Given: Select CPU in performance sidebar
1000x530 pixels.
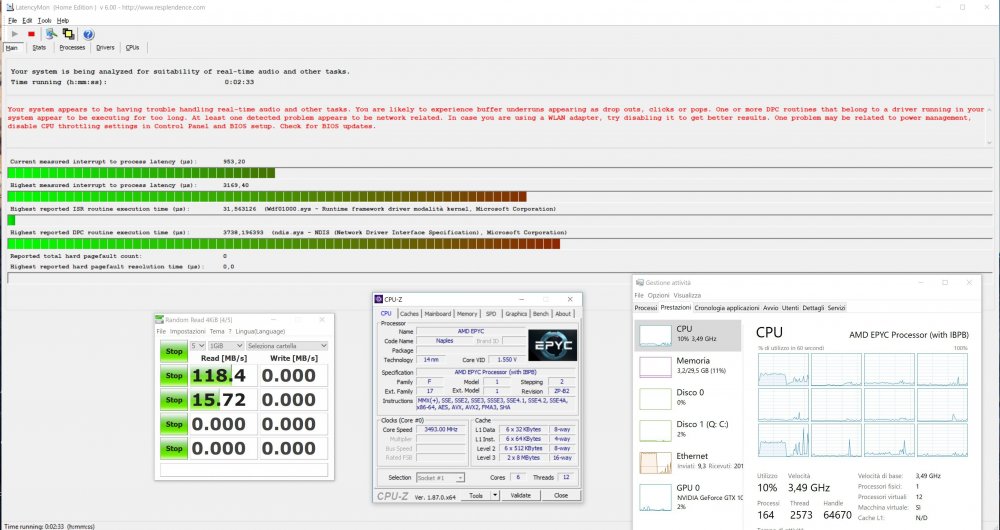Looking at the screenshot, I should click(x=688, y=335).
